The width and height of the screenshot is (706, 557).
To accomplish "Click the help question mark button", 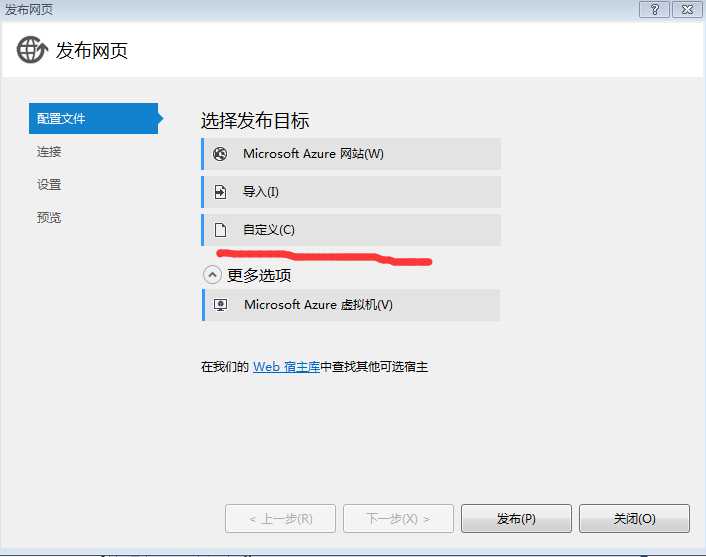I will coord(654,9).
